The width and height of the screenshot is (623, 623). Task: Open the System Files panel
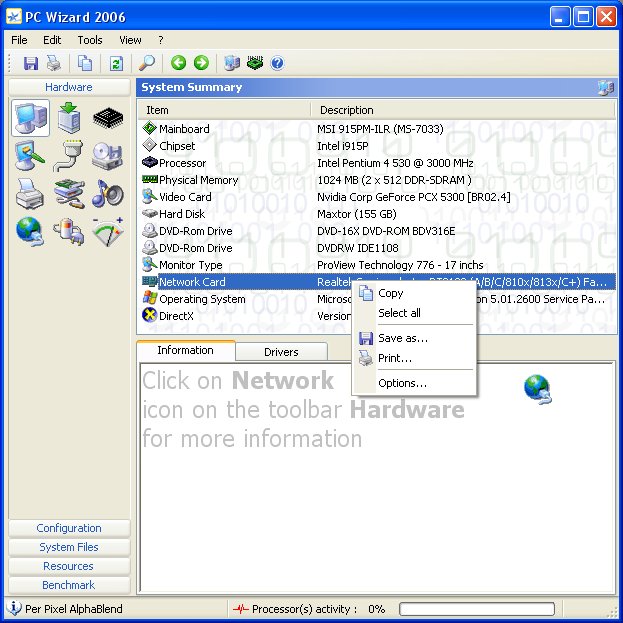[69, 547]
